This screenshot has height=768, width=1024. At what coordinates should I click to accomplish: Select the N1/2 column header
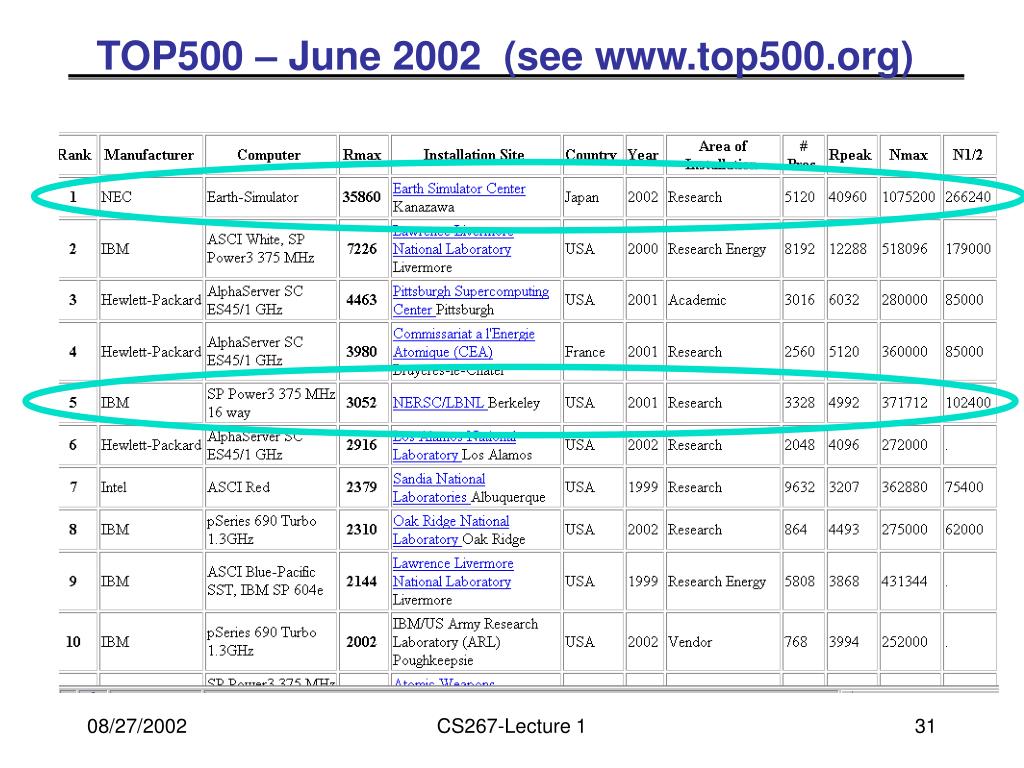pos(968,155)
